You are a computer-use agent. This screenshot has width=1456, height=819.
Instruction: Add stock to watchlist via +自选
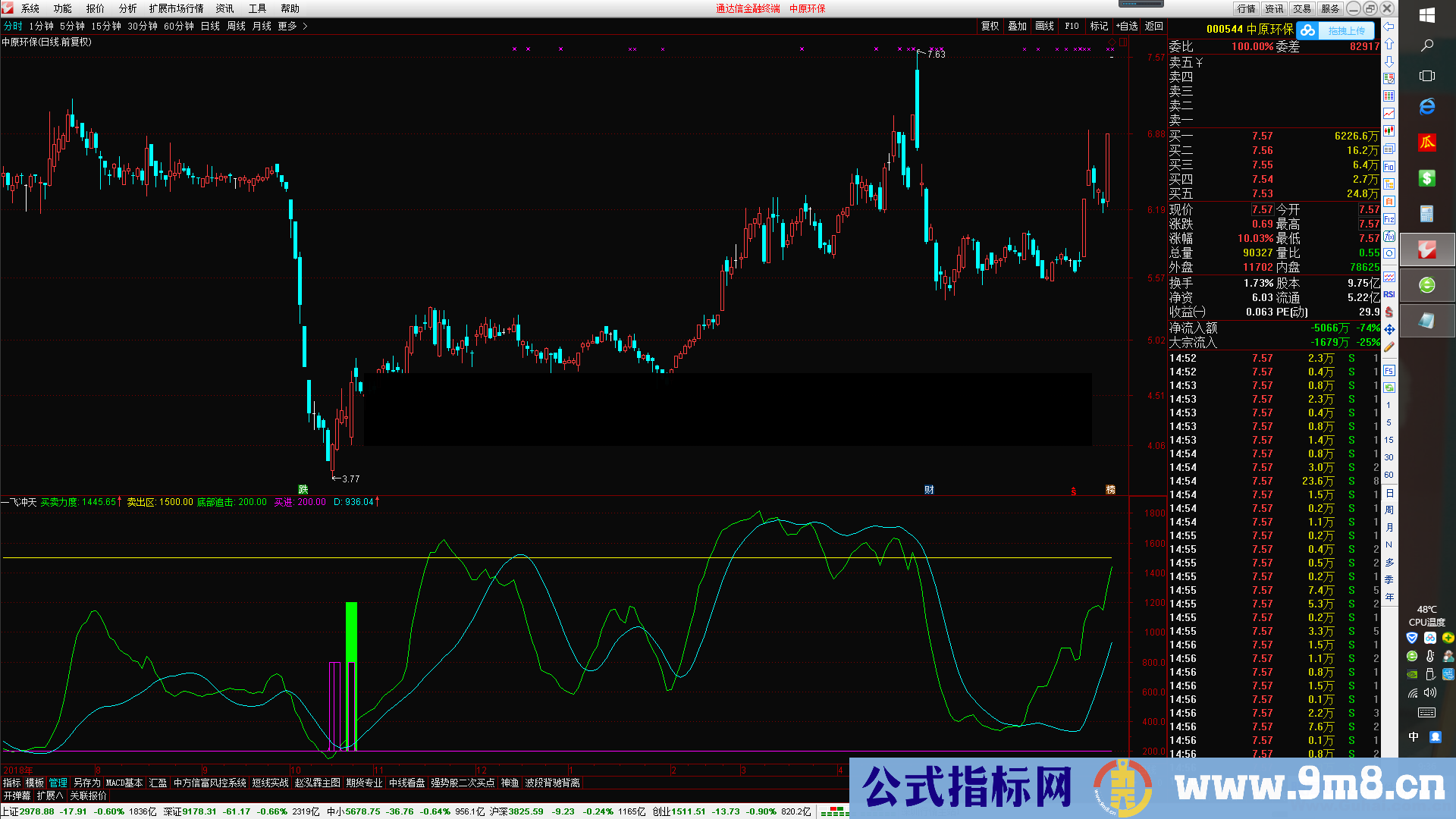pyautogui.click(x=1128, y=25)
